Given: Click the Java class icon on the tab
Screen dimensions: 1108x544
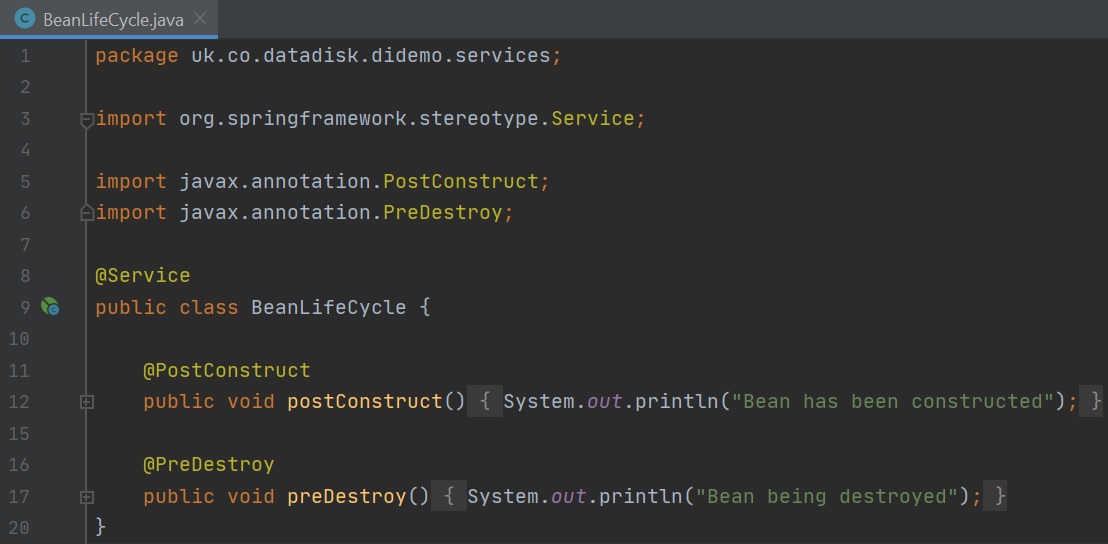Looking at the screenshot, I should 25,19.
